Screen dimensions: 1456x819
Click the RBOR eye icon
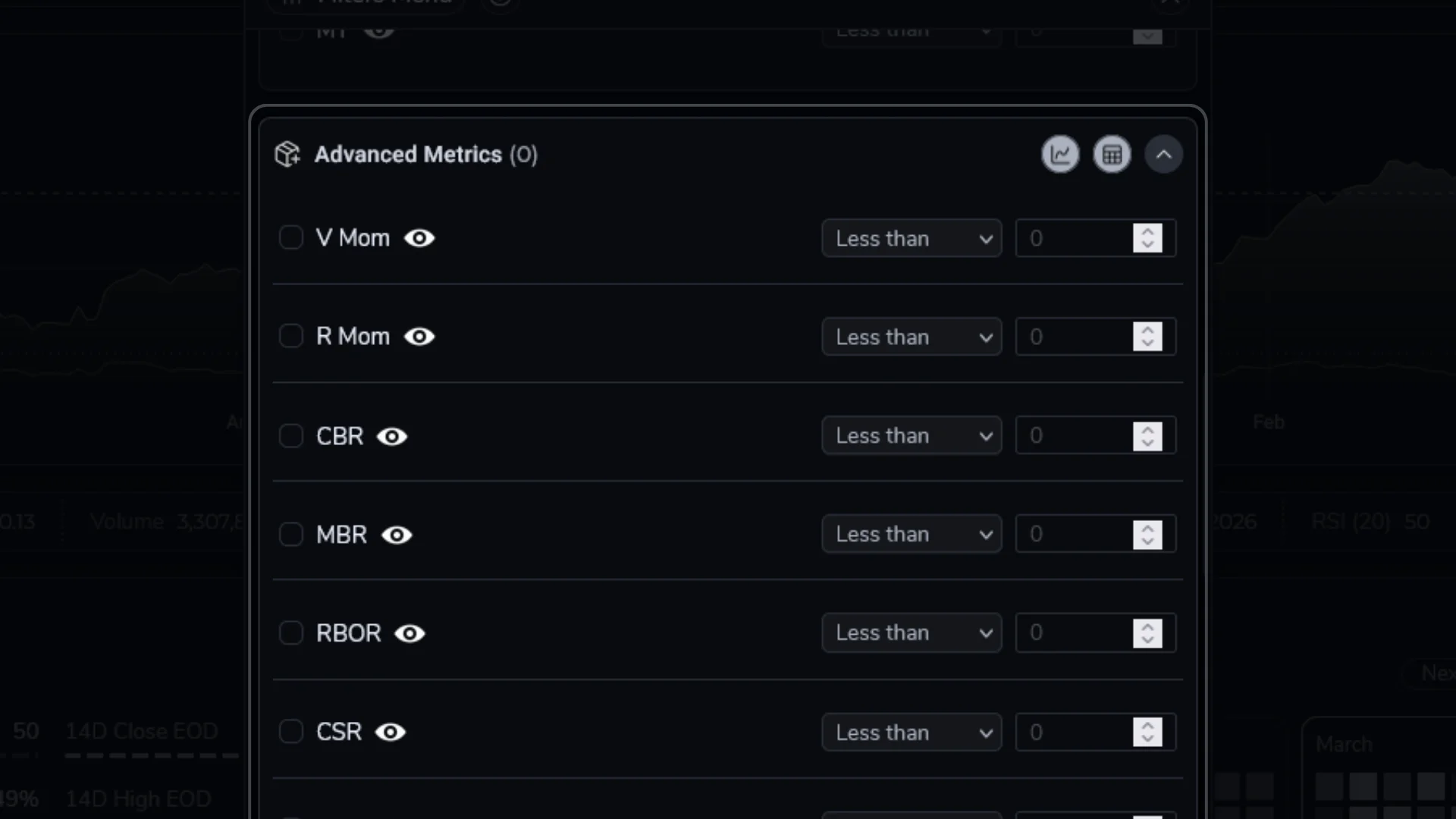tap(409, 633)
